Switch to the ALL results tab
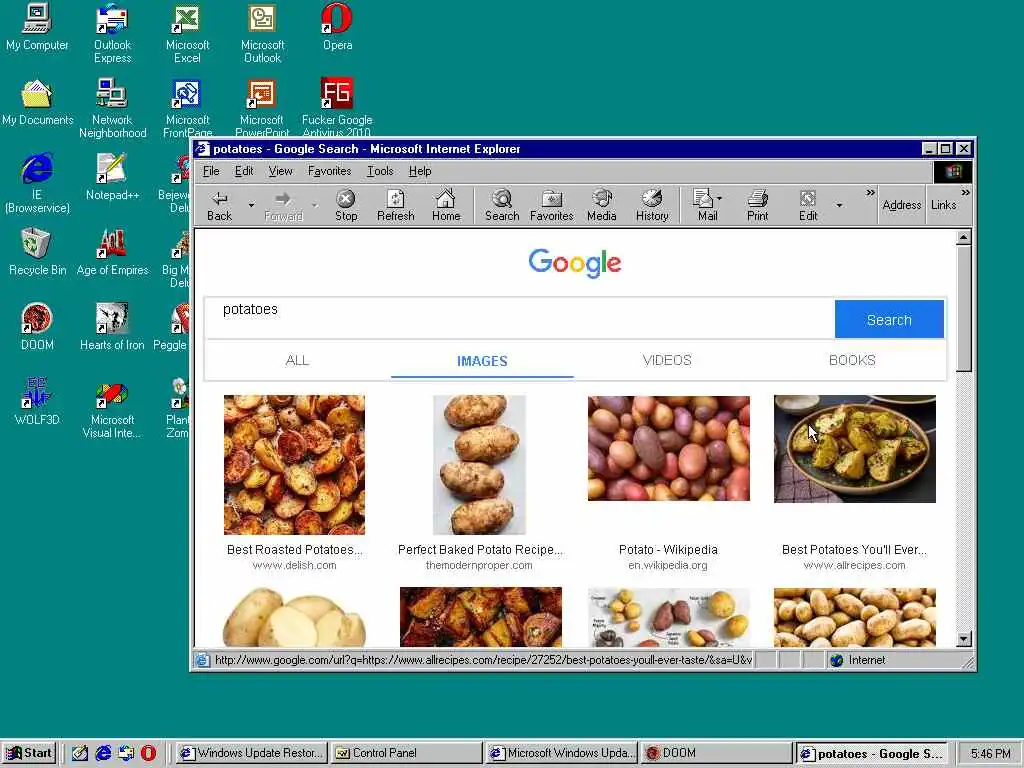The height and width of the screenshot is (768, 1024). [x=297, y=360]
